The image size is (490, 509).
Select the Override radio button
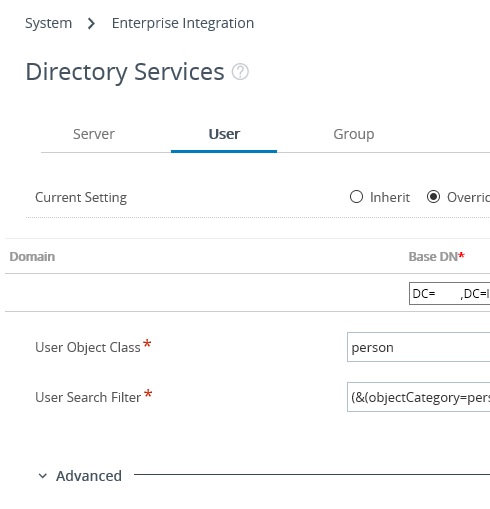pos(433,197)
